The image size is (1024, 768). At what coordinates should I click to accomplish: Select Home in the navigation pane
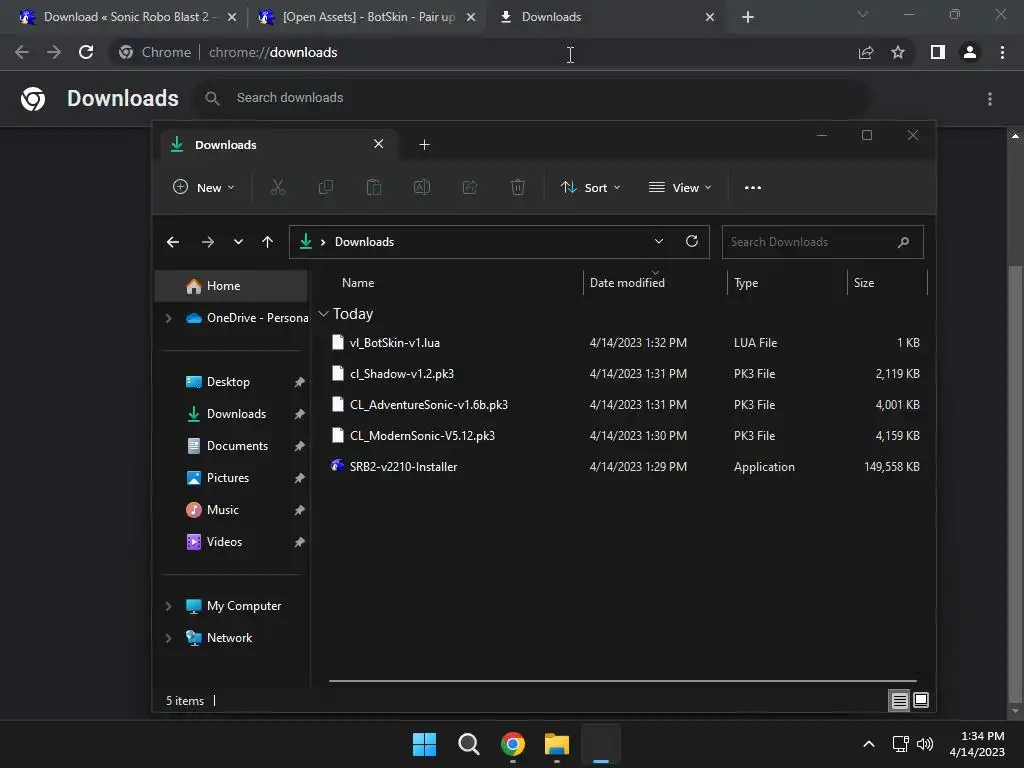231,286
